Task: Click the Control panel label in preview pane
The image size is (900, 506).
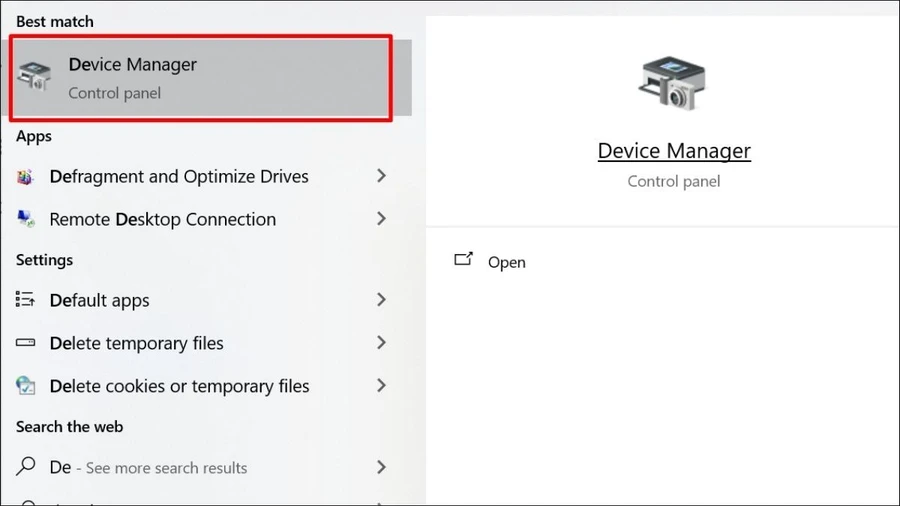Action: tap(674, 181)
